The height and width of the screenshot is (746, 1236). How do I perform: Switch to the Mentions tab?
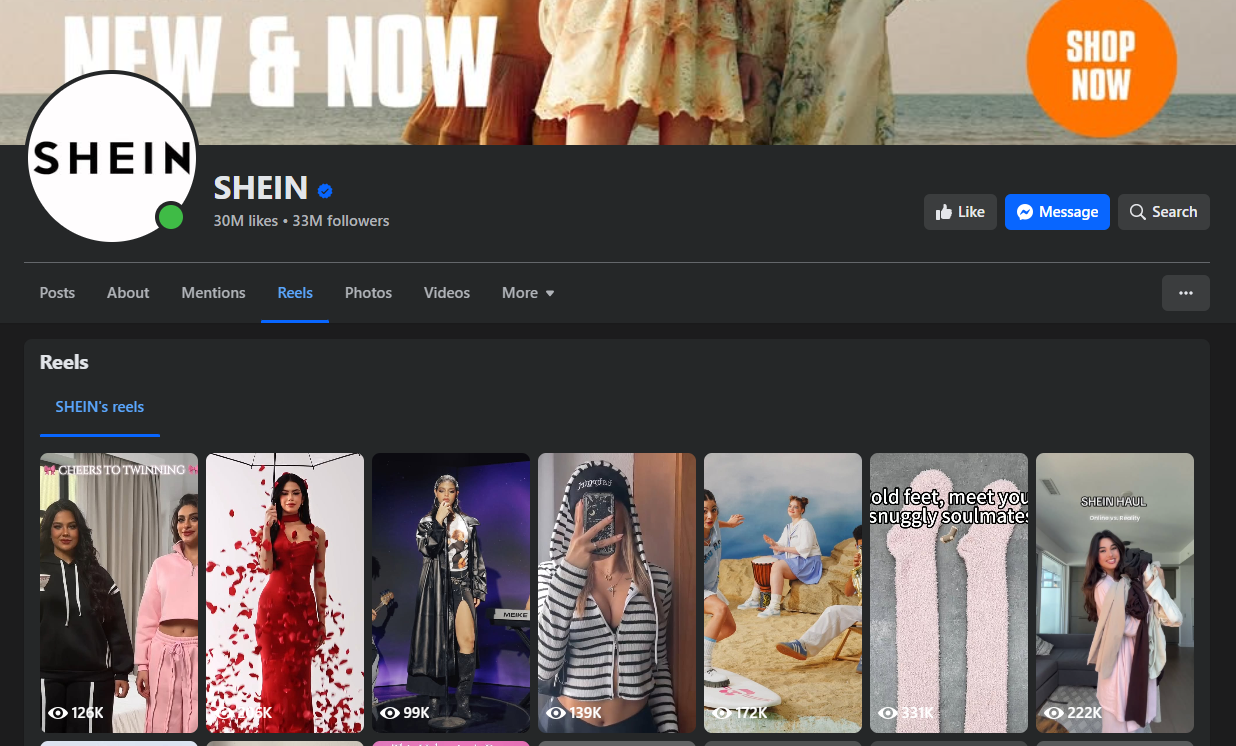[213, 293]
